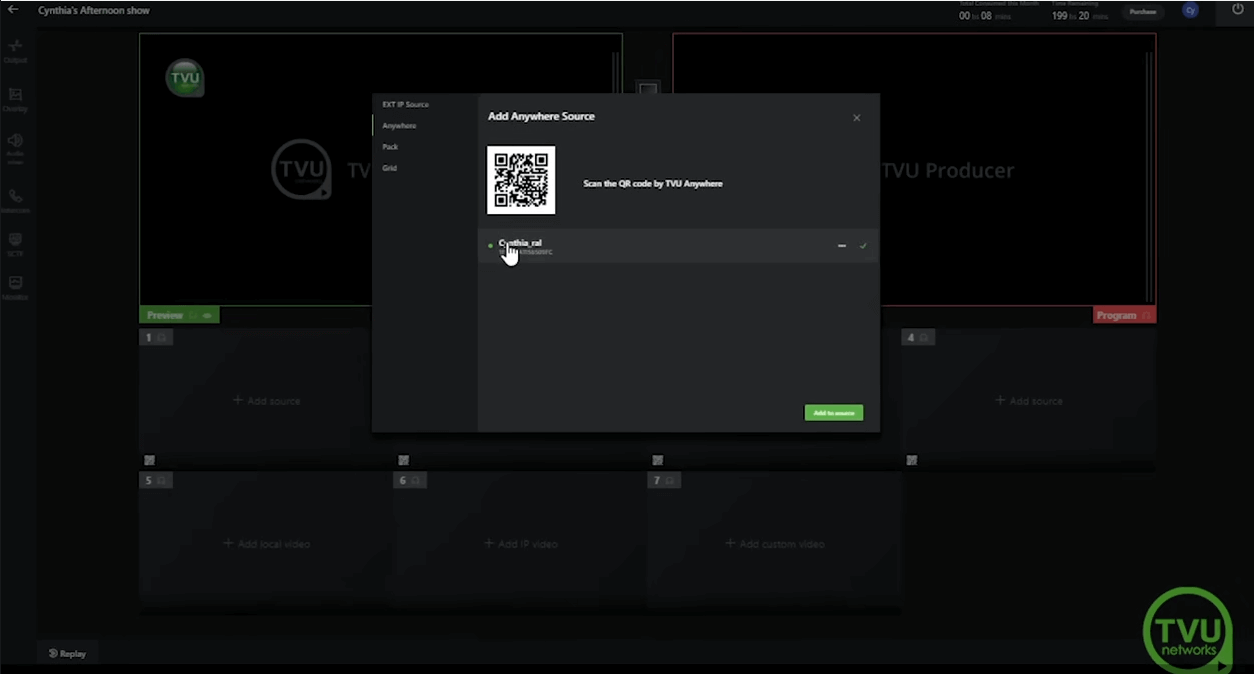
Task: Add source to slot 4
Action: [x=1029, y=401]
